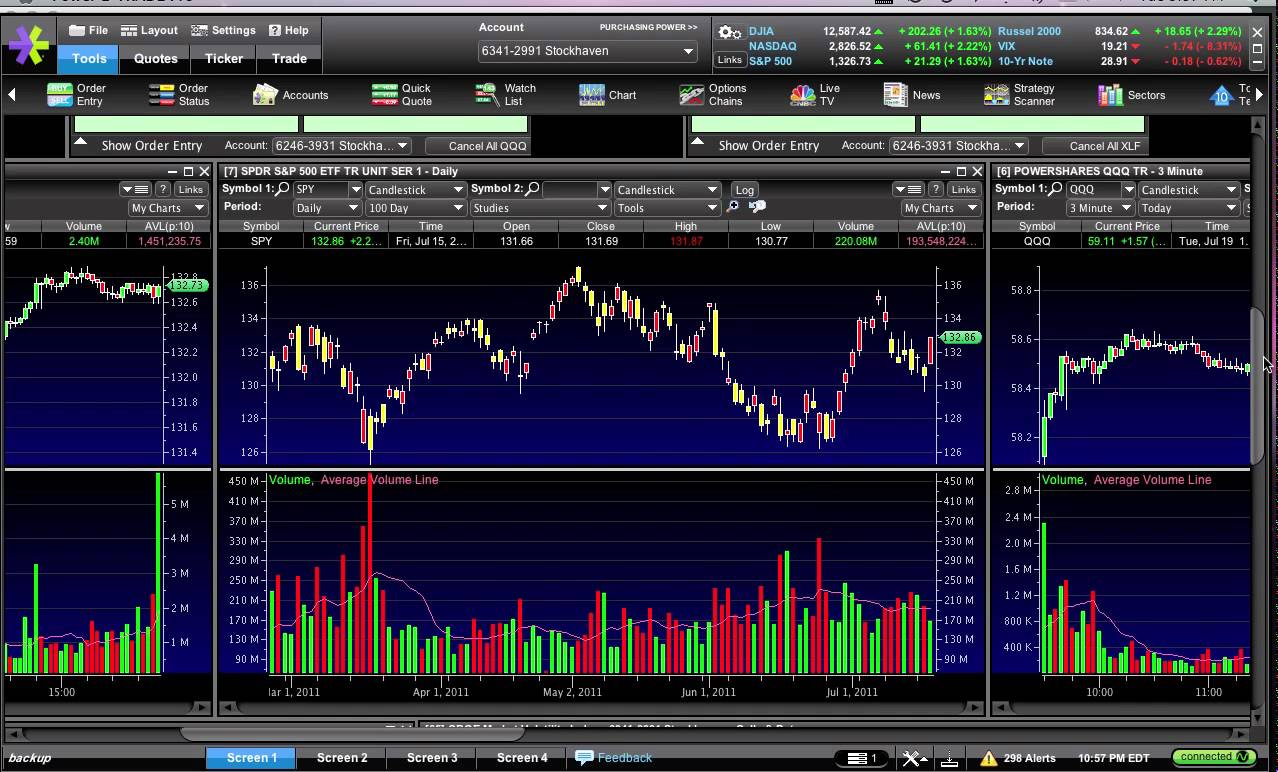1278x772 pixels.
Task: Expand the Candlestick chart type dropdown
Action: [x=415, y=189]
